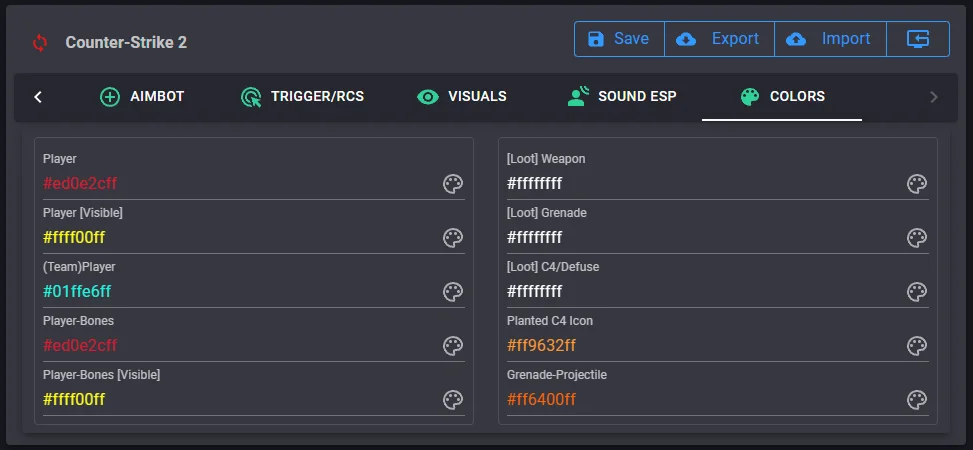Screen dimensions: 973x450
Task: Switch to the AIMBOT tab
Action: click(x=142, y=97)
